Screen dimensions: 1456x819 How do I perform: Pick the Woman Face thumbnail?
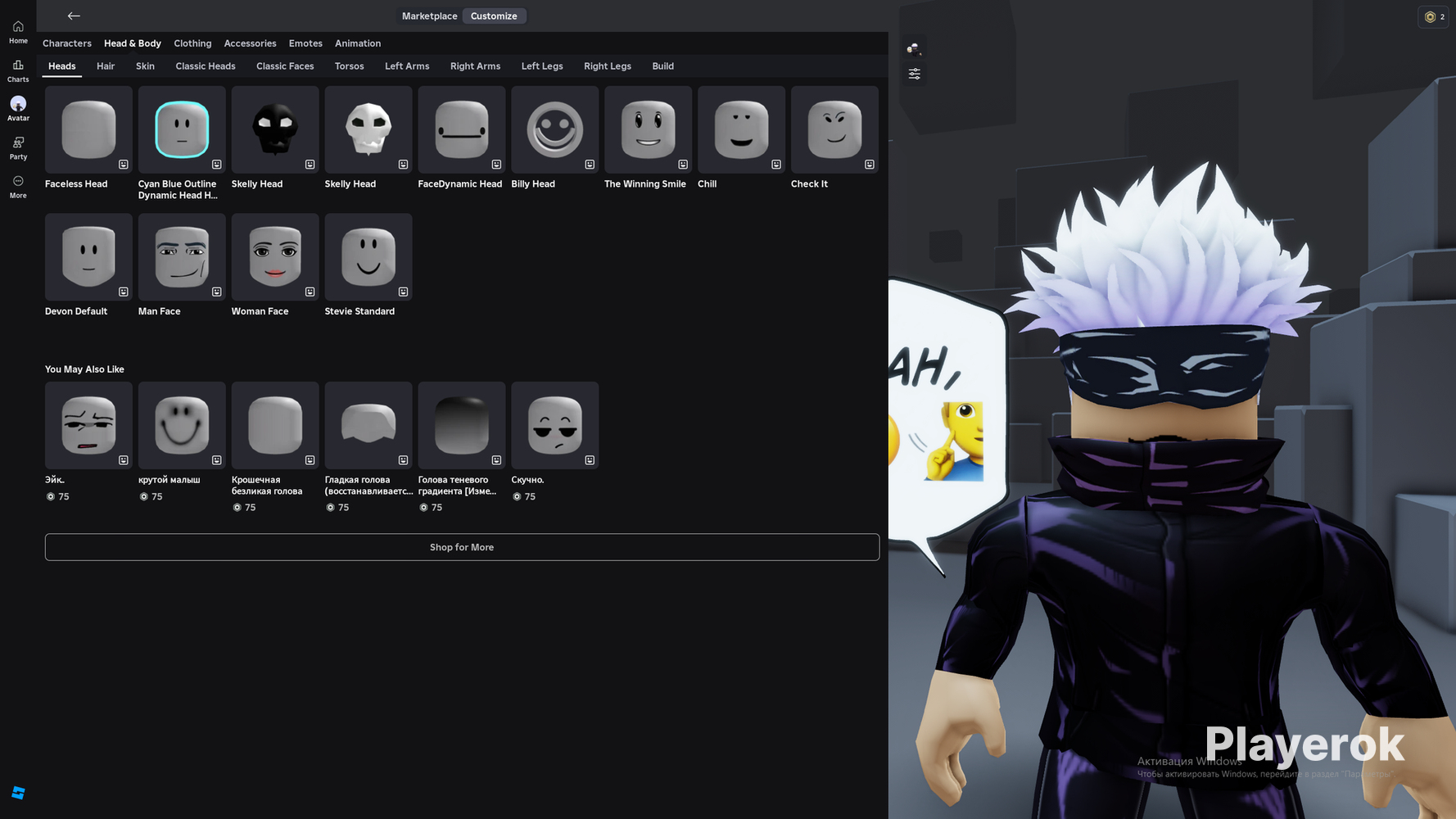pos(275,257)
